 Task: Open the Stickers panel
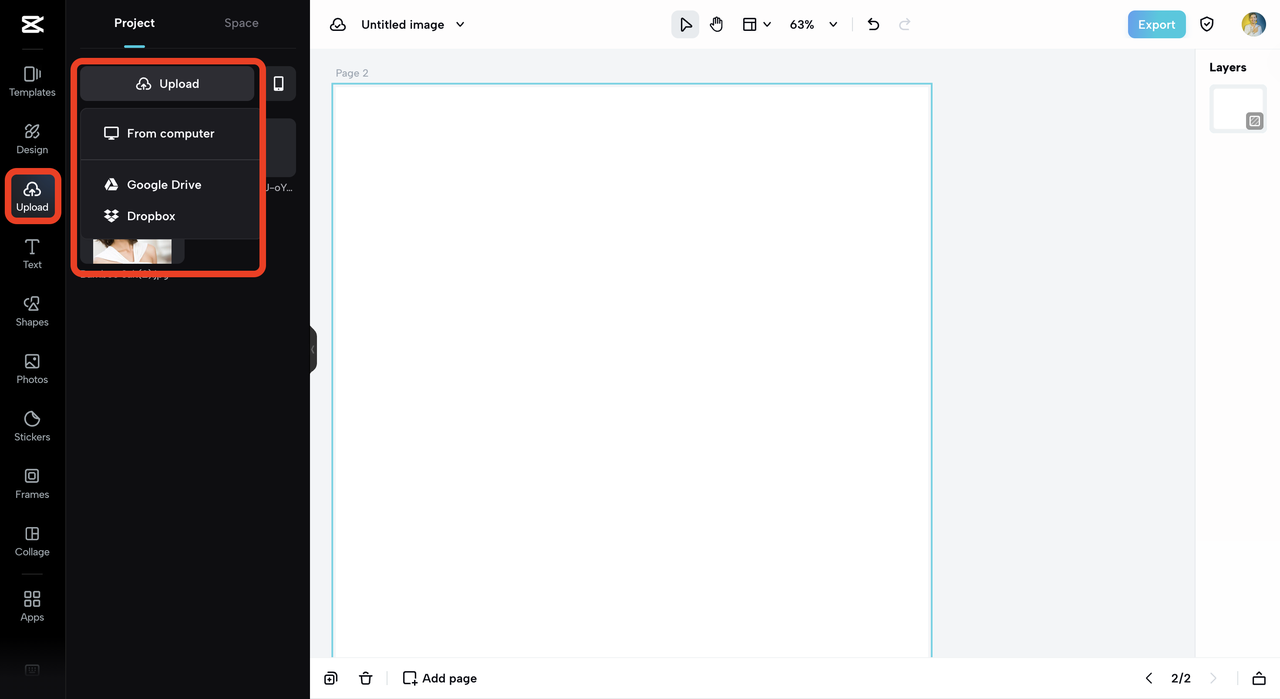pos(32,426)
